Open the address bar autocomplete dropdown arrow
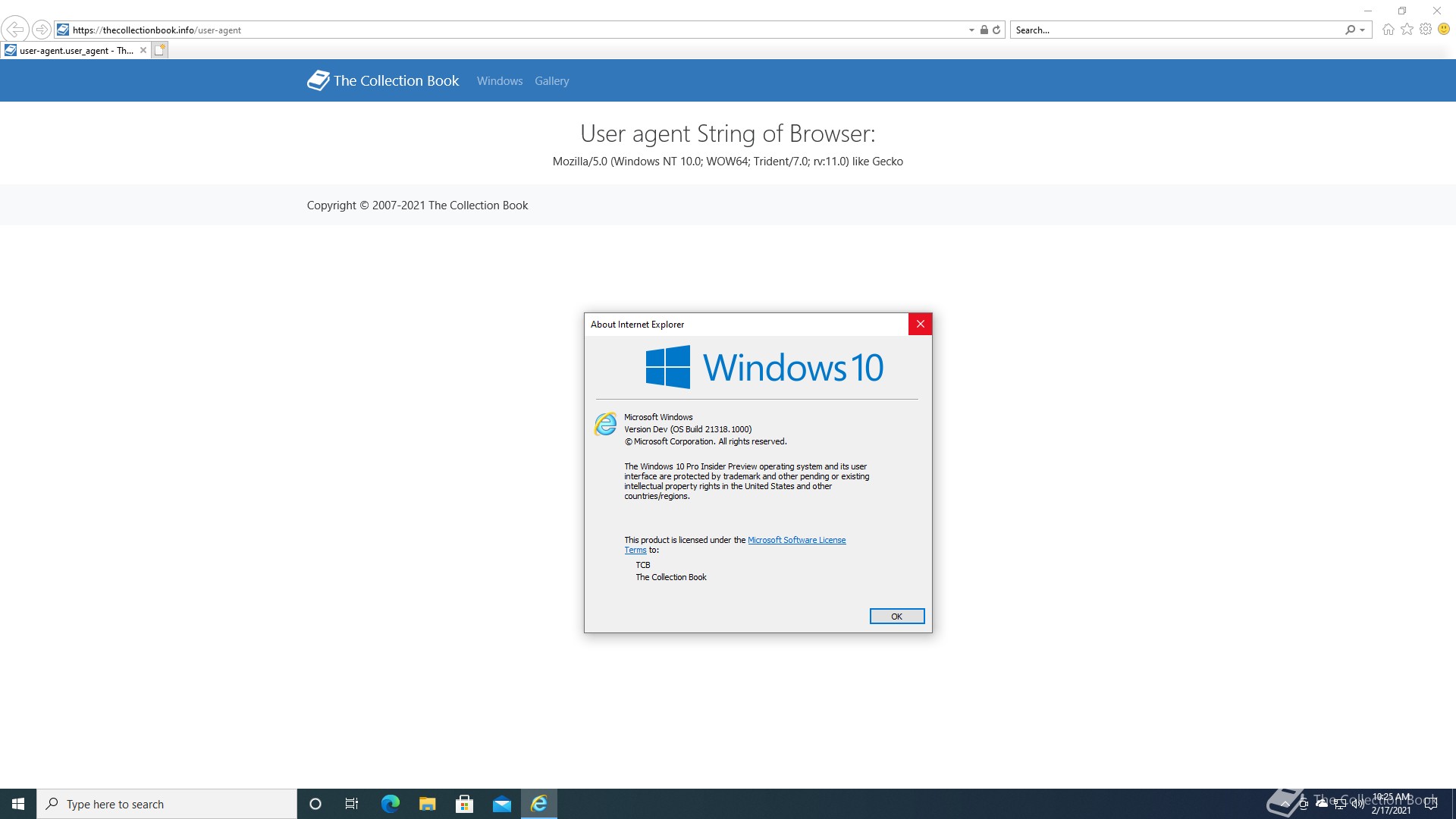 coord(971,30)
